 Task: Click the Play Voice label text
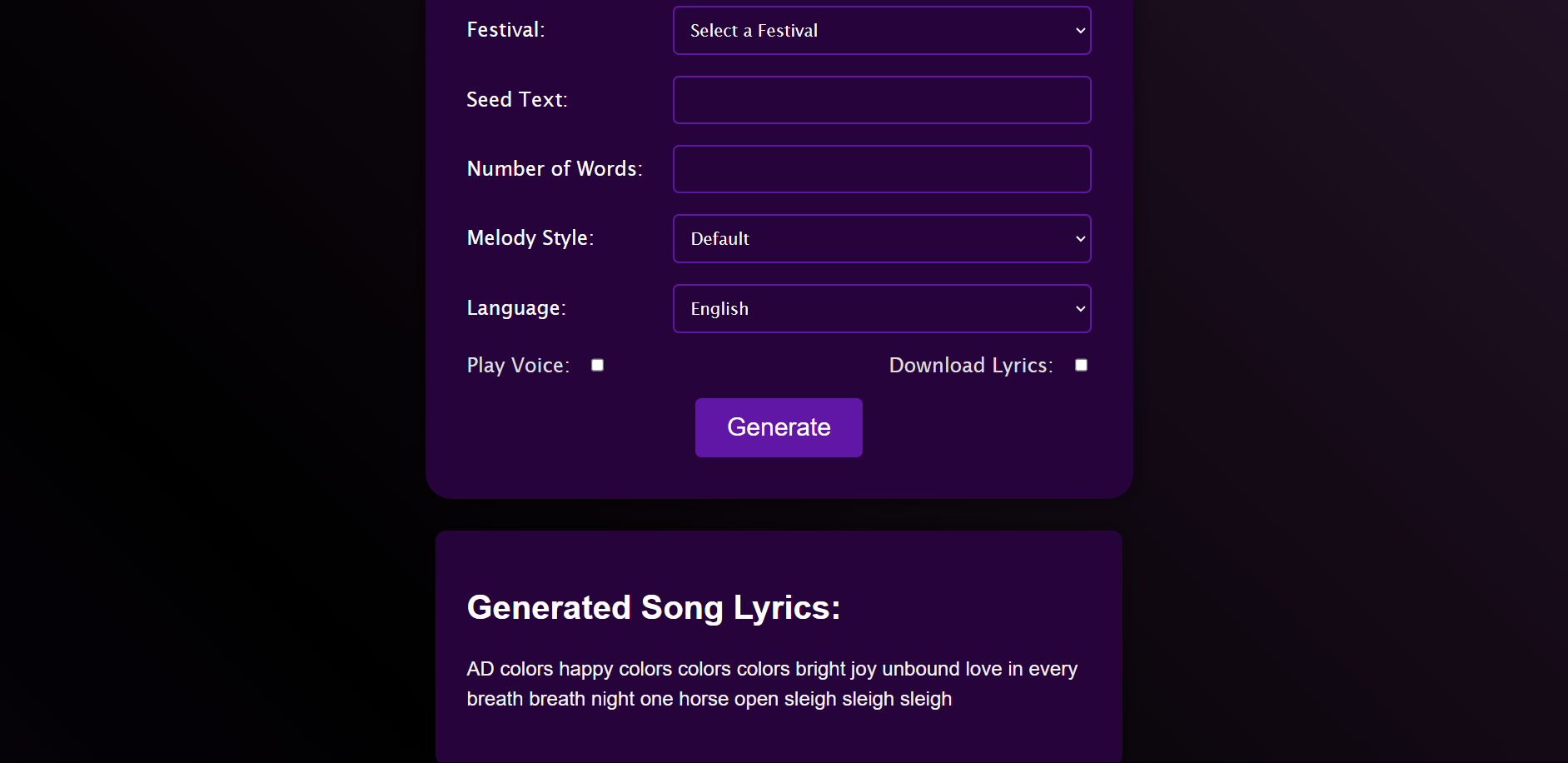click(x=518, y=366)
